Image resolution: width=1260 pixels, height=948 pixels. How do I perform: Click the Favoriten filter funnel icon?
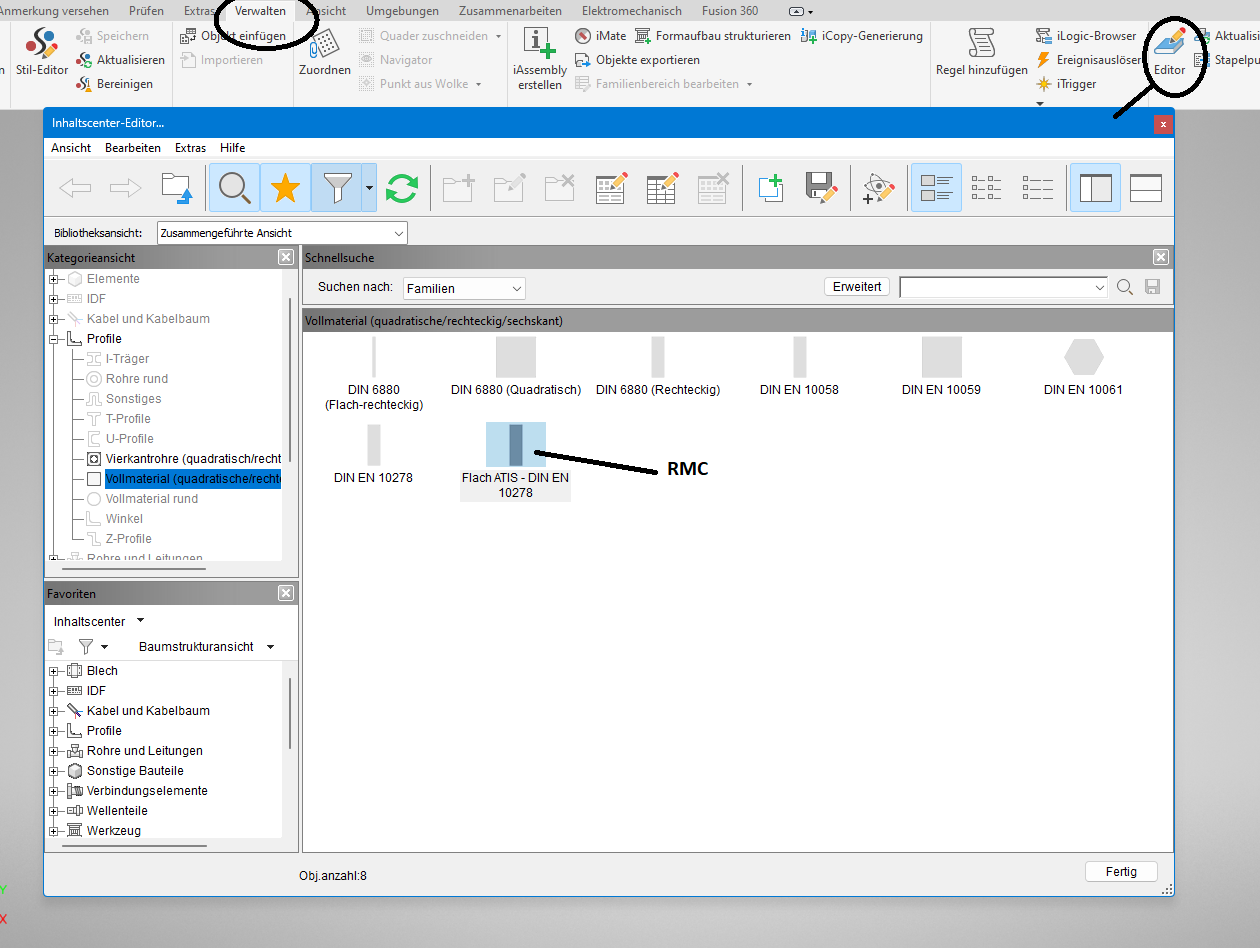tap(87, 647)
